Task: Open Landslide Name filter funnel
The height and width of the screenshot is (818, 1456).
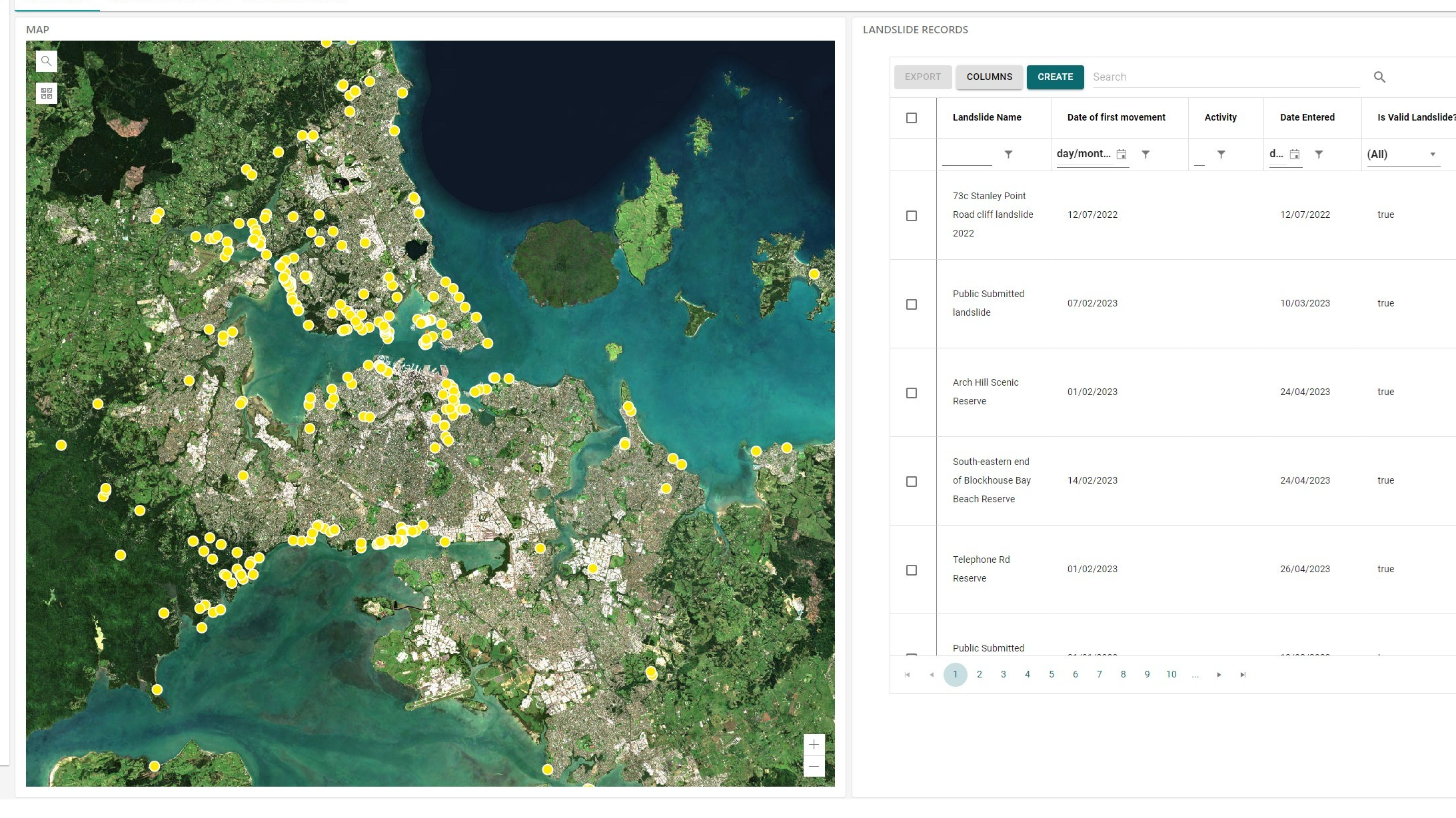Action: coord(1008,155)
